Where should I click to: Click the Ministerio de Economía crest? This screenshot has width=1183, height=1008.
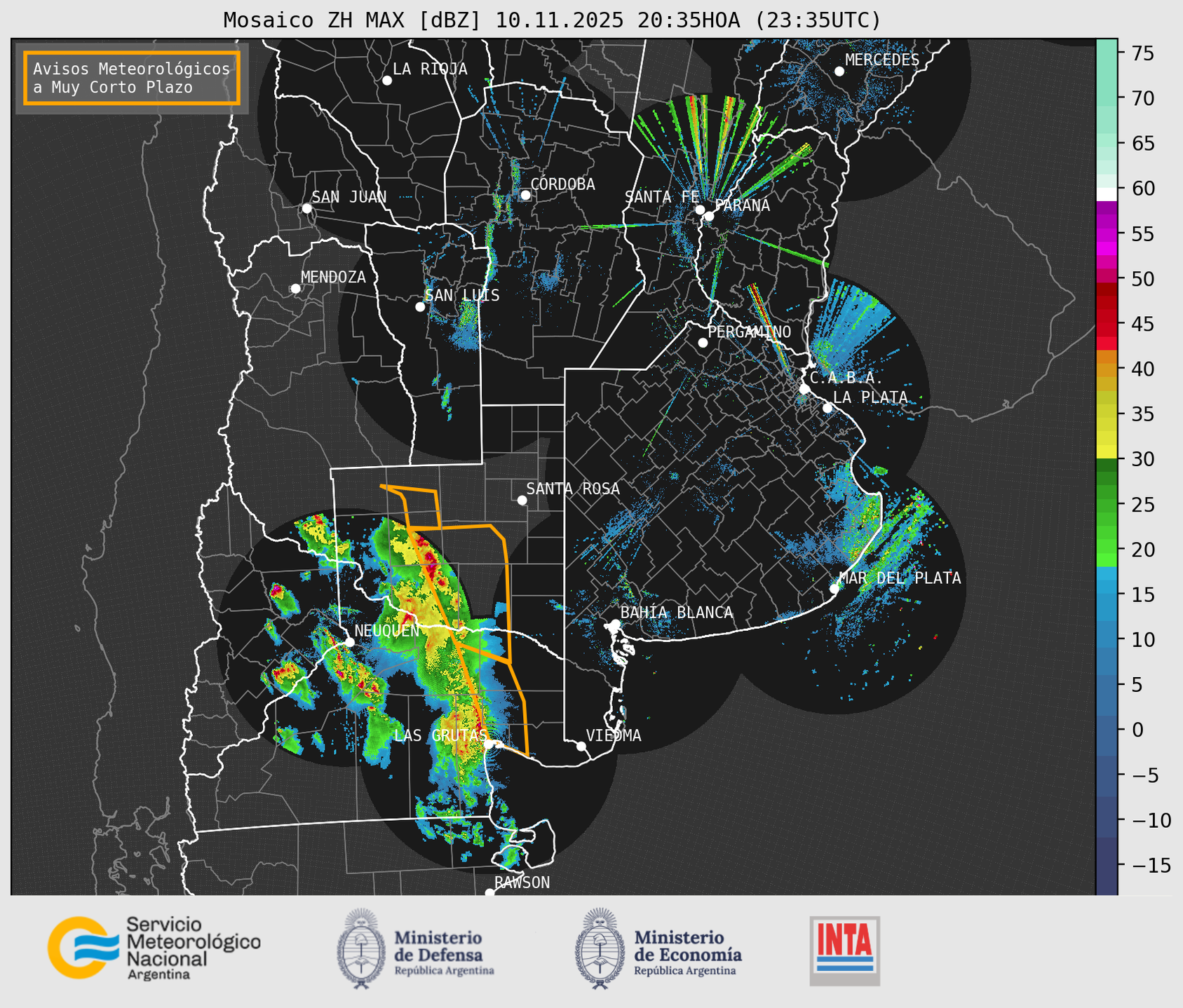600,949
